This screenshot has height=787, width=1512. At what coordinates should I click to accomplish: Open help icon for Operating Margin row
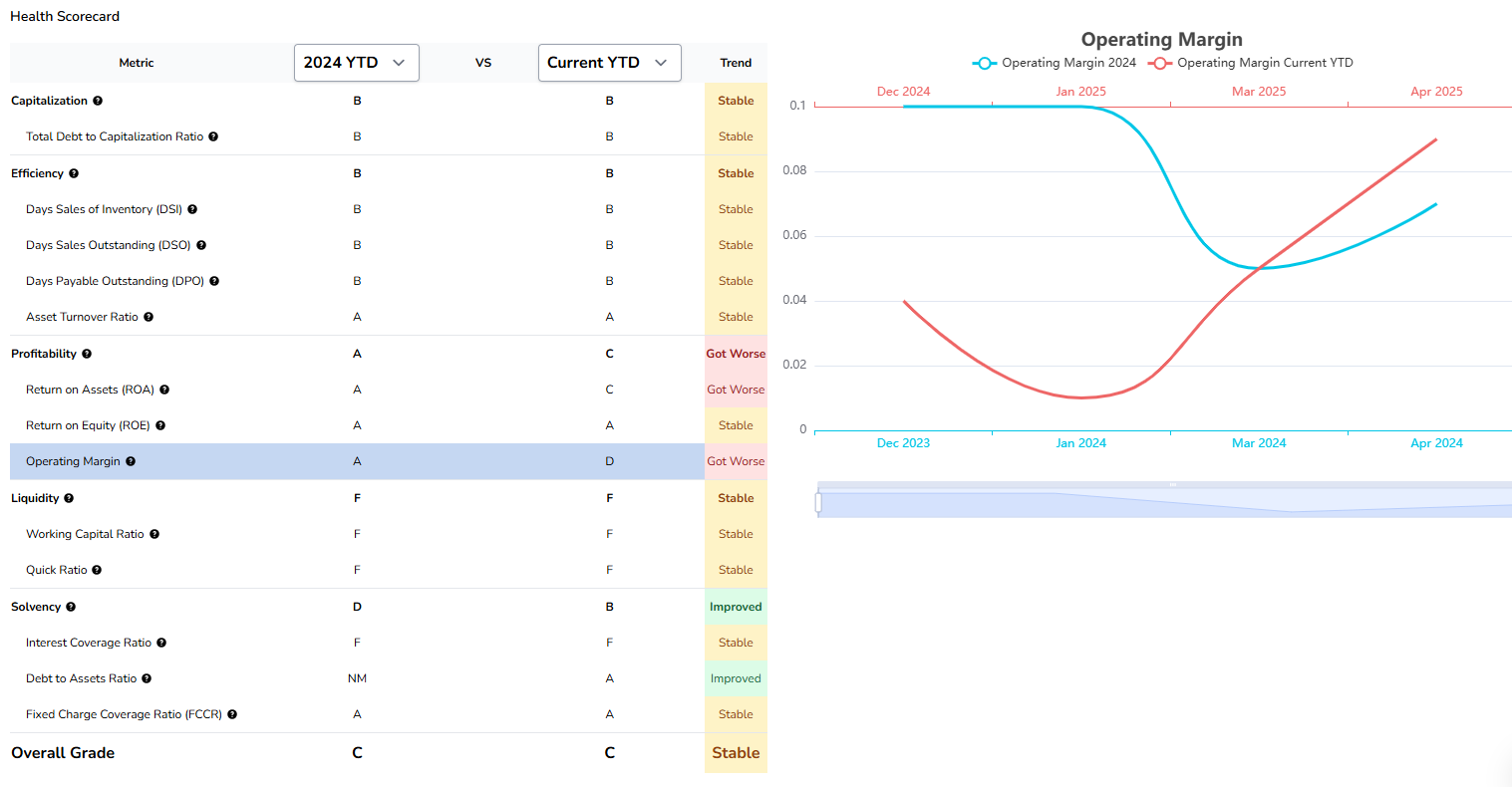point(131,461)
